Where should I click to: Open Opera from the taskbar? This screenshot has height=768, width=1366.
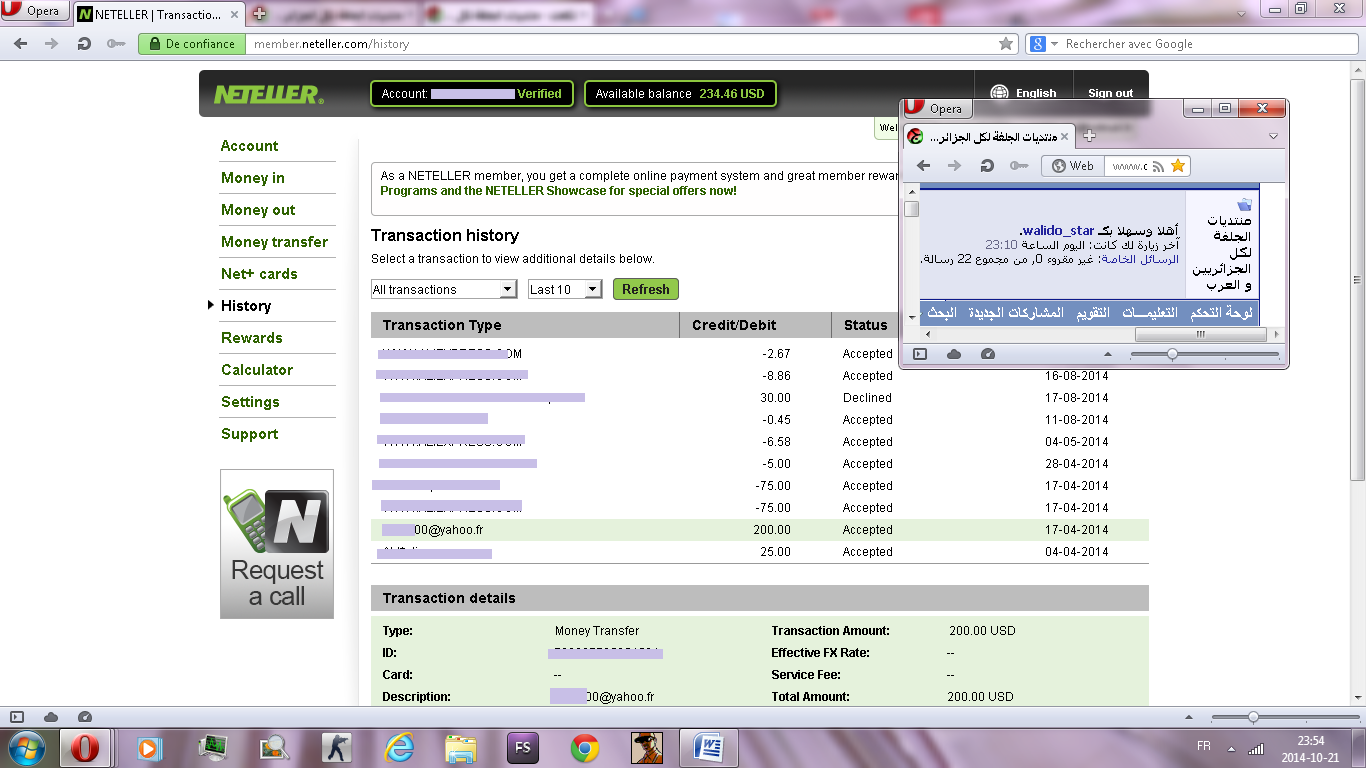coord(85,748)
